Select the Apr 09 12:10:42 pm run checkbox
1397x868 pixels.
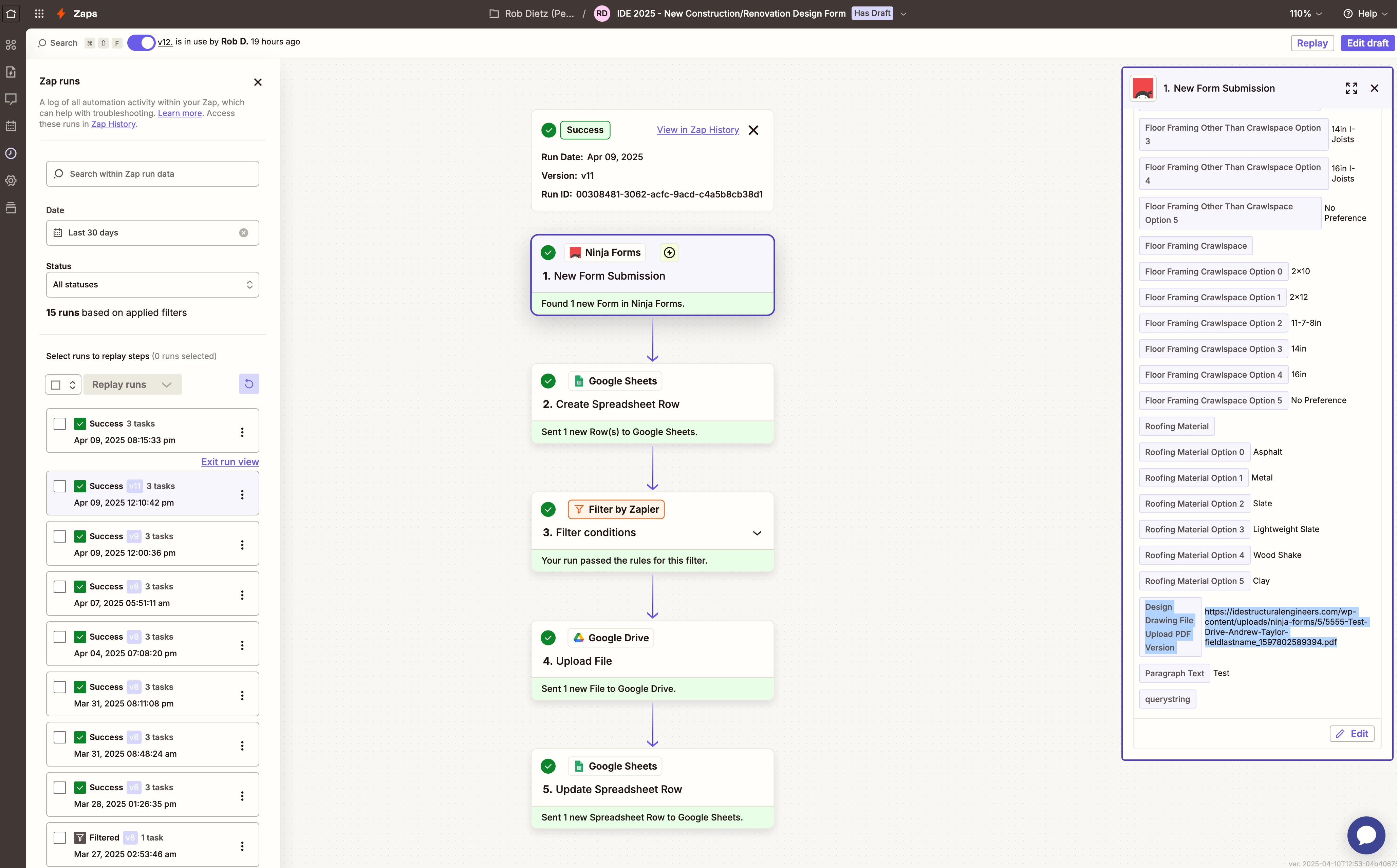tap(60, 486)
